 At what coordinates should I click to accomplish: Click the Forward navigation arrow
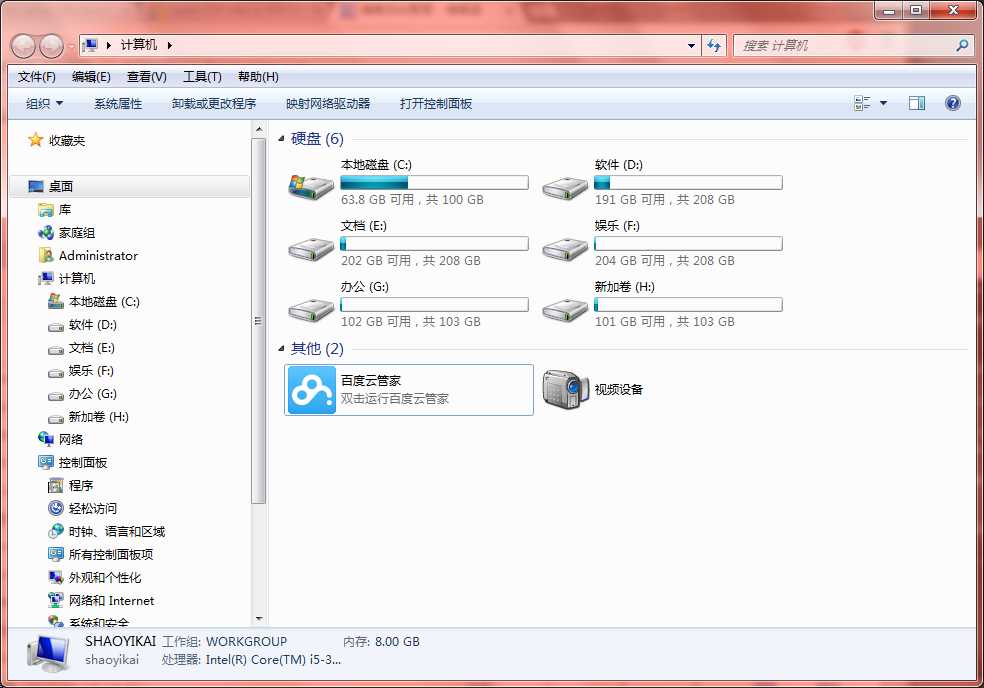[51, 46]
